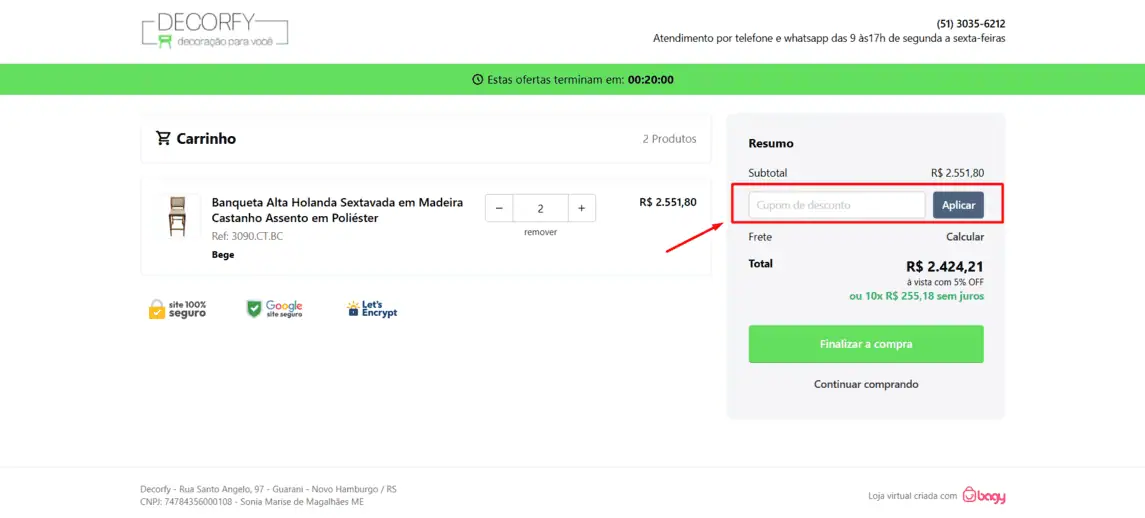Click Continuar comprando

pyautogui.click(x=866, y=384)
